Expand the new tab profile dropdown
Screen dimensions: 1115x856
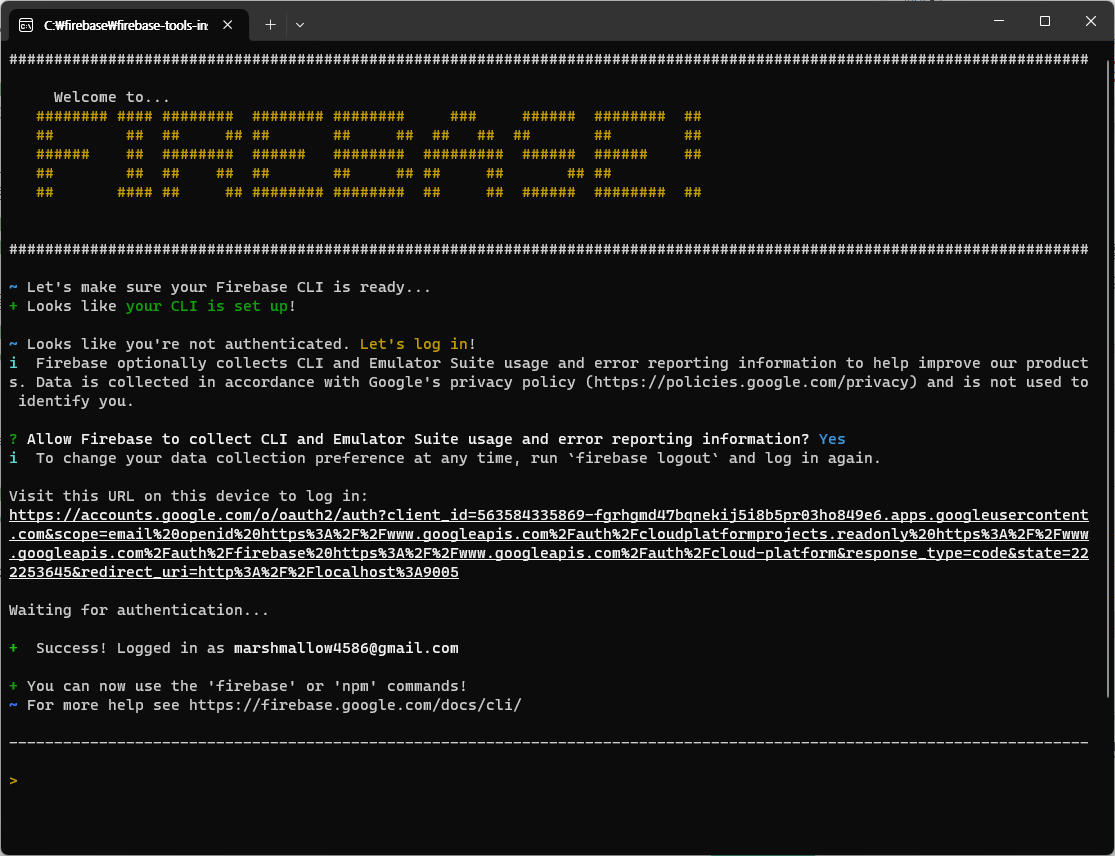tap(300, 25)
